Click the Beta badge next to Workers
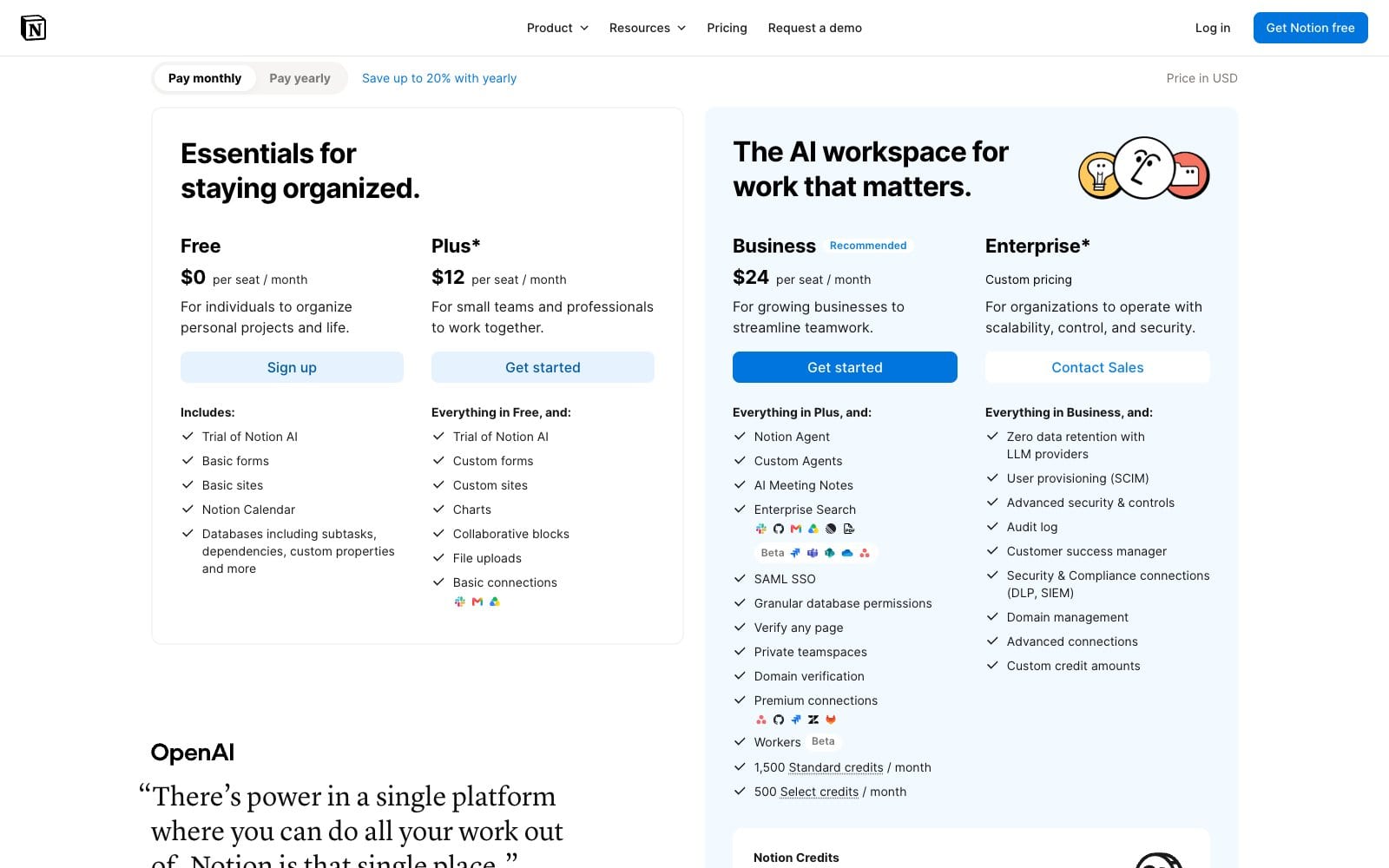 point(823,741)
